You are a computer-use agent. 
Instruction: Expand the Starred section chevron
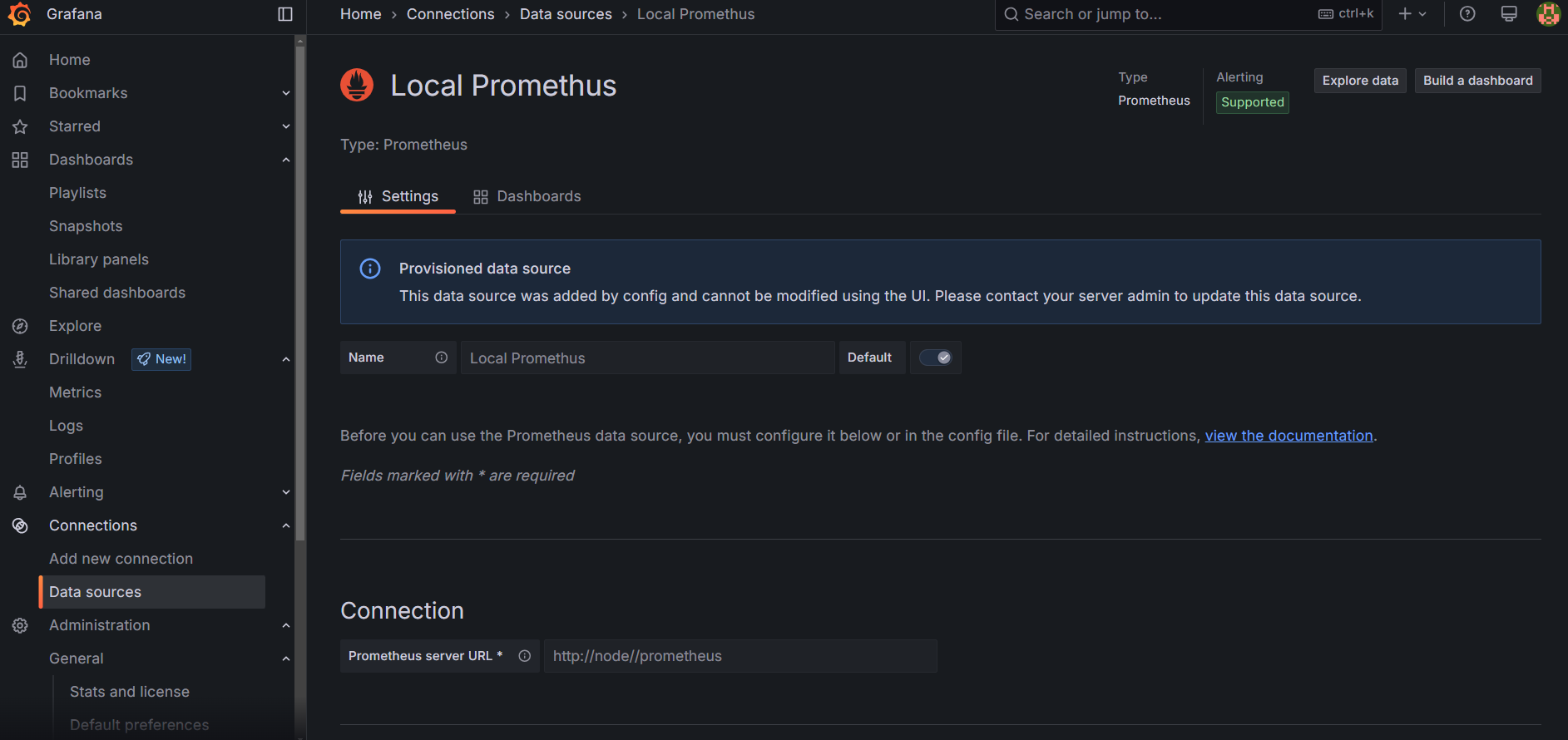pyautogui.click(x=285, y=126)
